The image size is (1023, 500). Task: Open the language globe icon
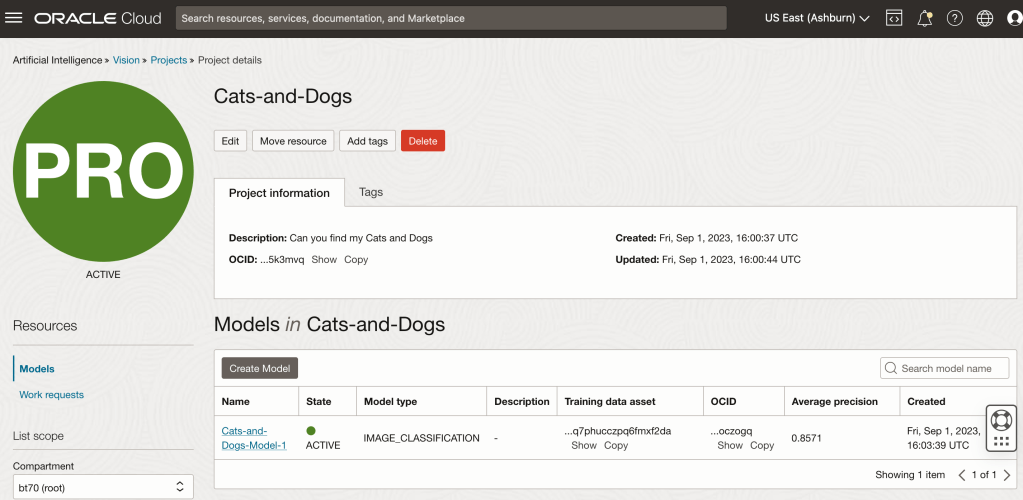click(985, 18)
